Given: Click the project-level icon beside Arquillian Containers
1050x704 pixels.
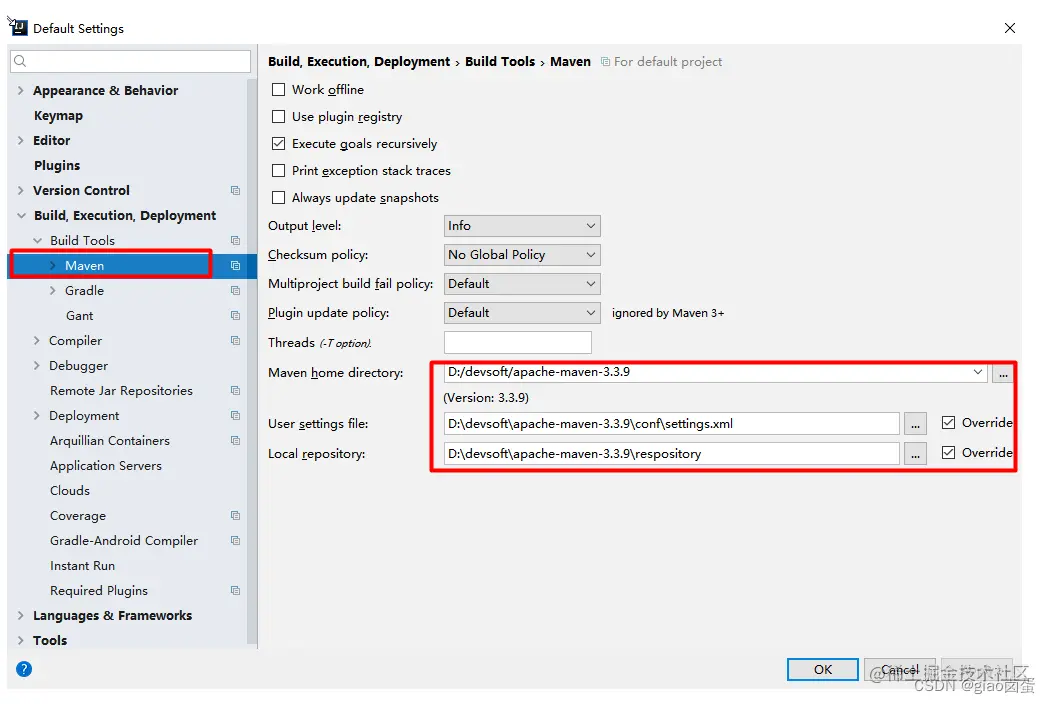Looking at the screenshot, I should 235,441.
